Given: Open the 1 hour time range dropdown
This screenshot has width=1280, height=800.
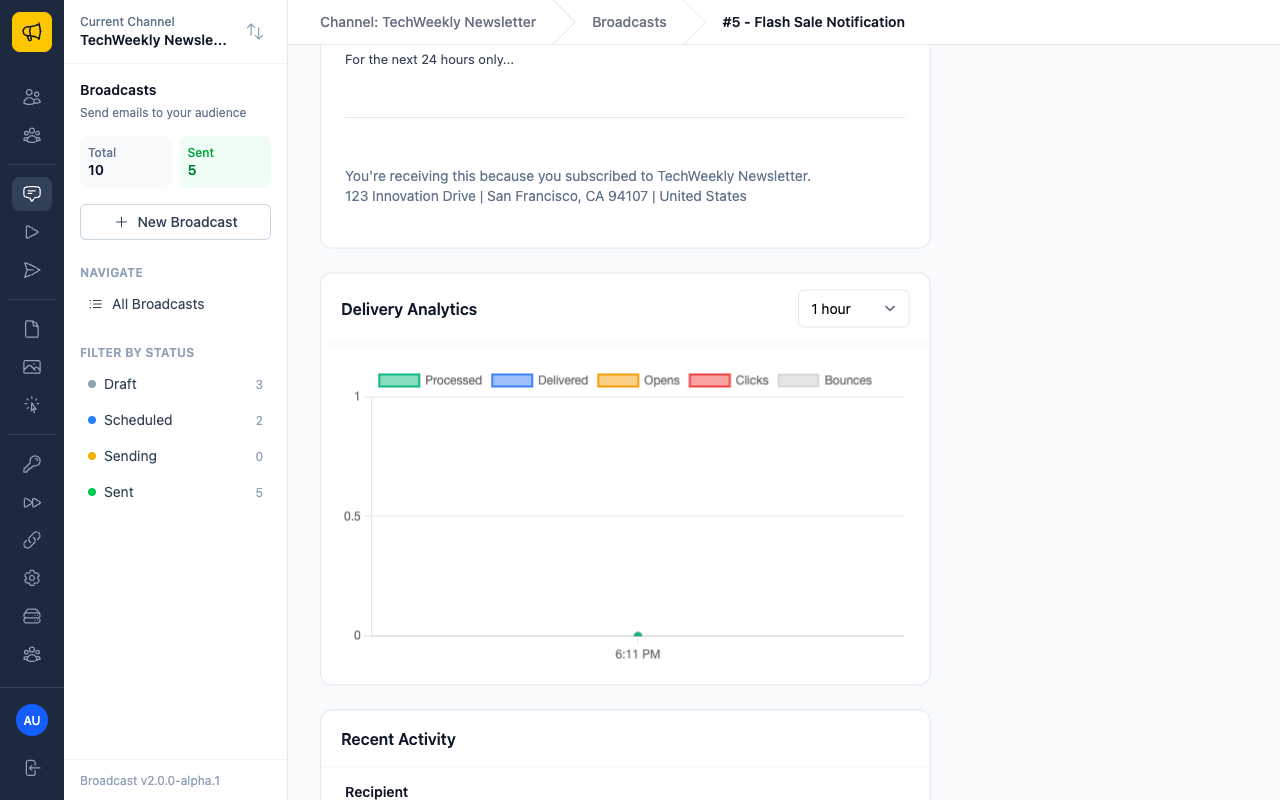Looking at the screenshot, I should tap(853, 309).
